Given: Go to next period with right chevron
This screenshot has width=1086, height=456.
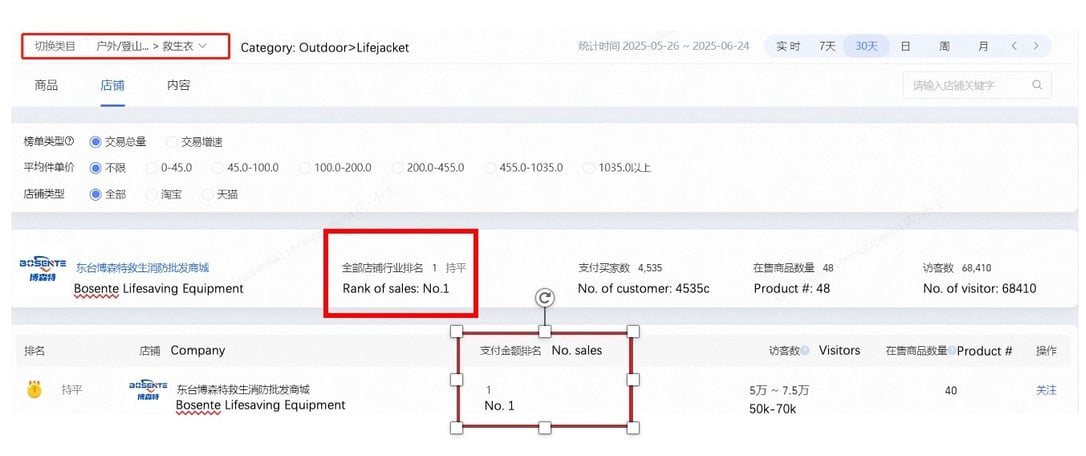Looking at the screenshot, I should (x=1036, y=46).
